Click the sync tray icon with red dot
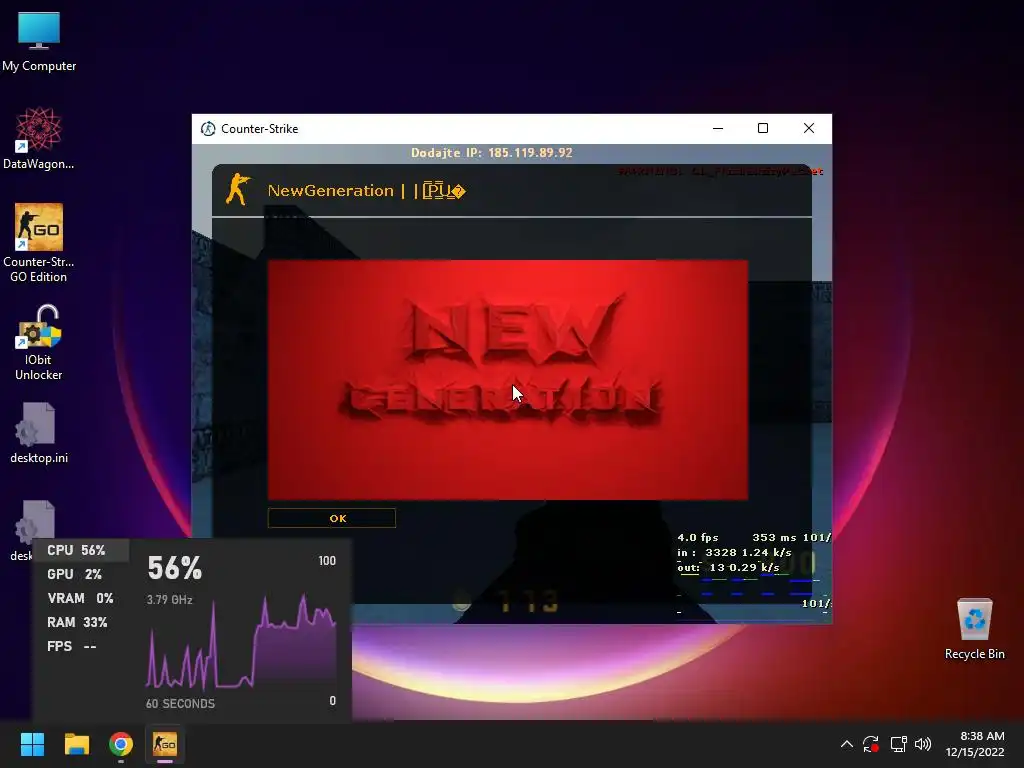Viewport: 1024px width, 768px height. (871, 744)
